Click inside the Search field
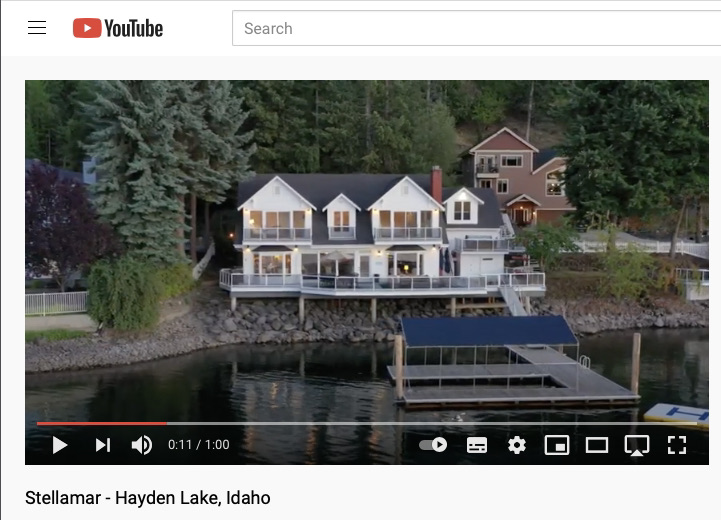The height and width of the screenshot is (520, 721). 476,29
